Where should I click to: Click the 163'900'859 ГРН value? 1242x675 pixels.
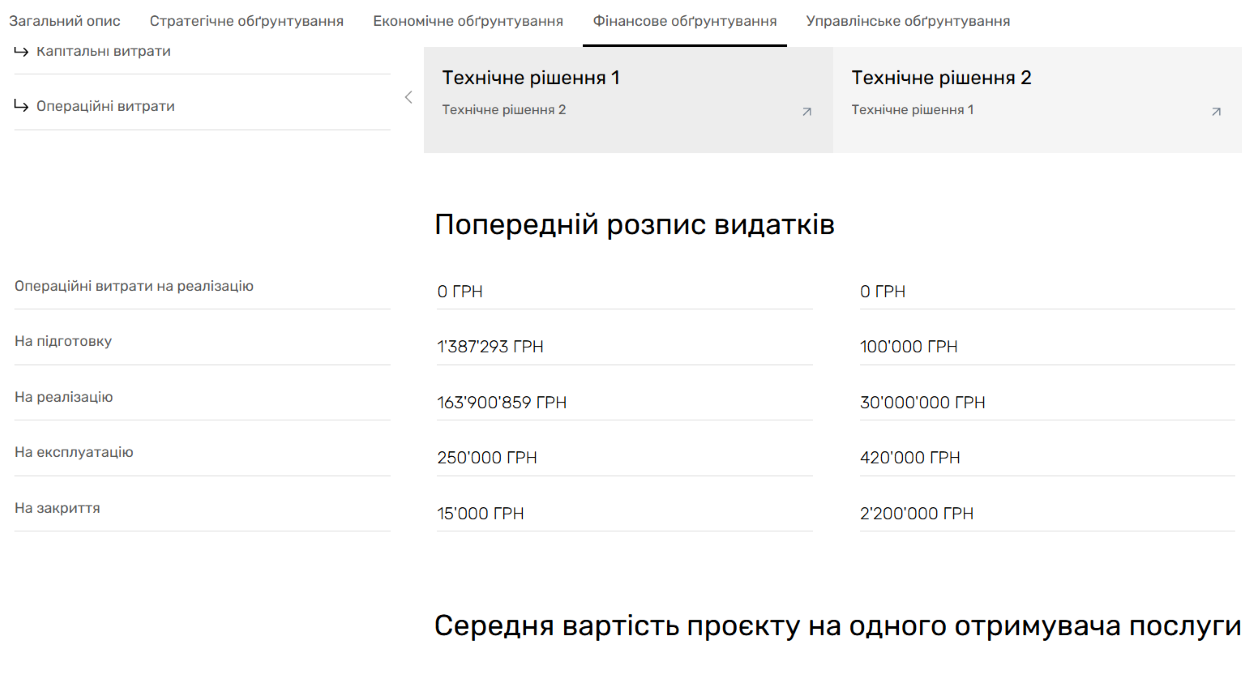(502, 402)
